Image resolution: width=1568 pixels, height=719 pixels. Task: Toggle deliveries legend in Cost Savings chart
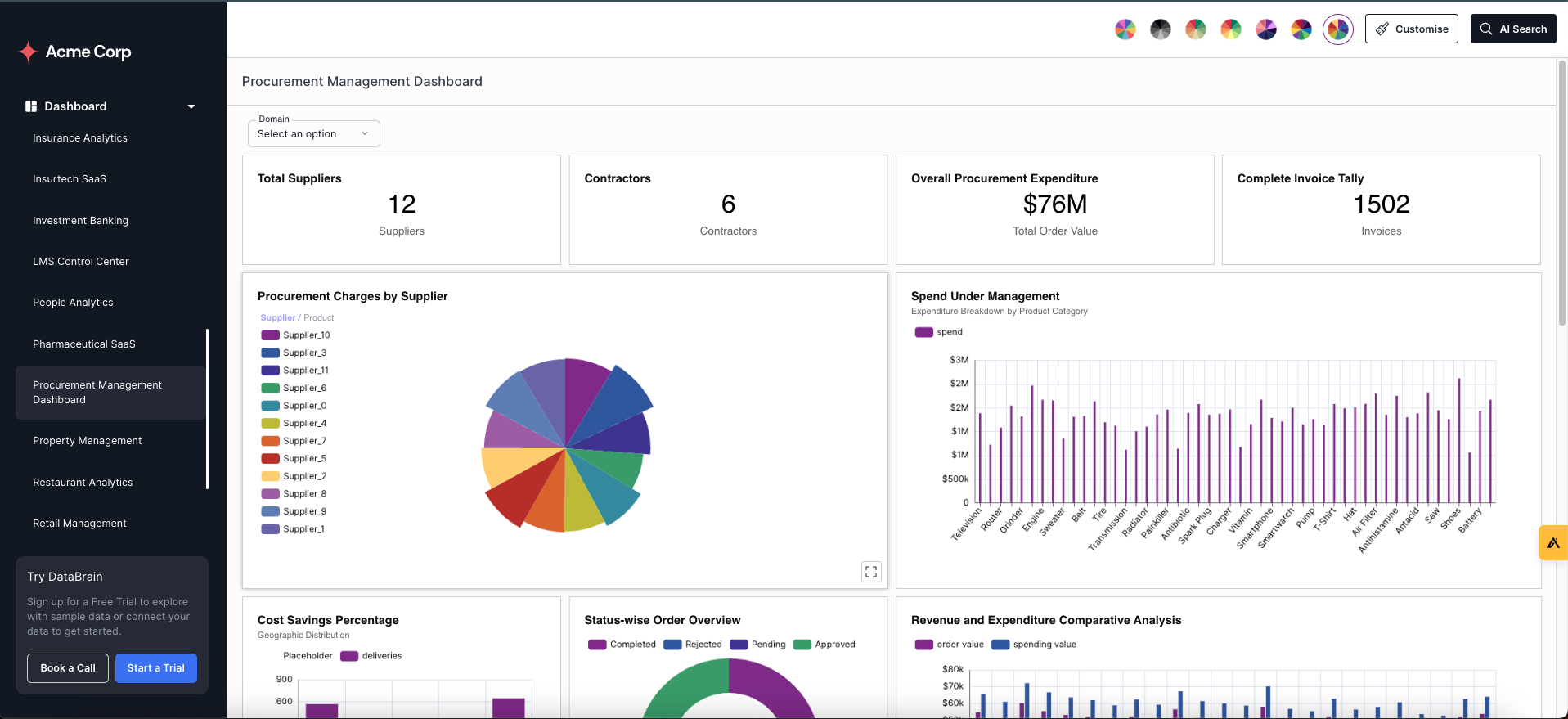(371, 656)
